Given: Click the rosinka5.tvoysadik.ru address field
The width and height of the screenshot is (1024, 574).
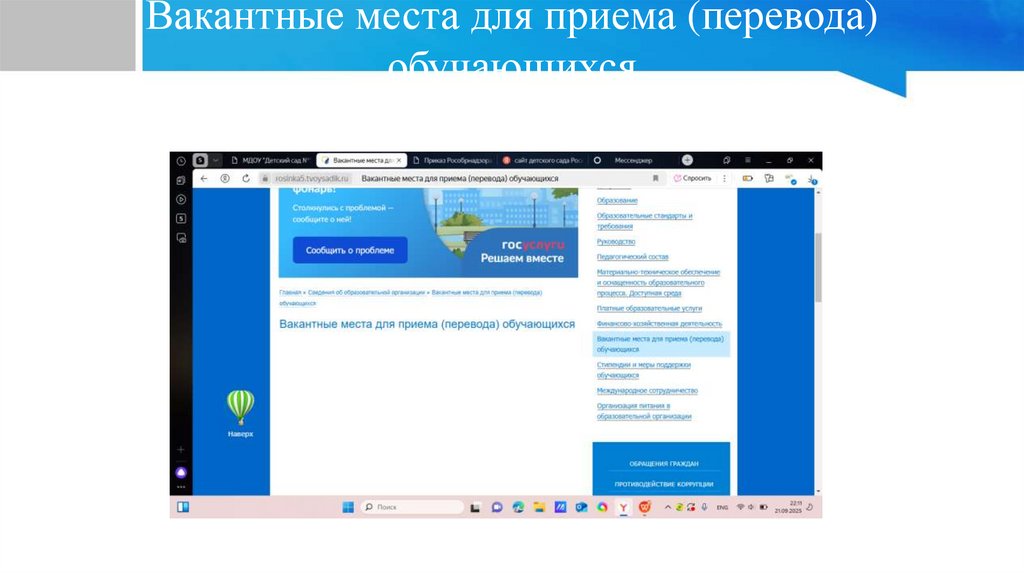Looking at the screenshot, I should pyautogui.click(x=311, y=178).
